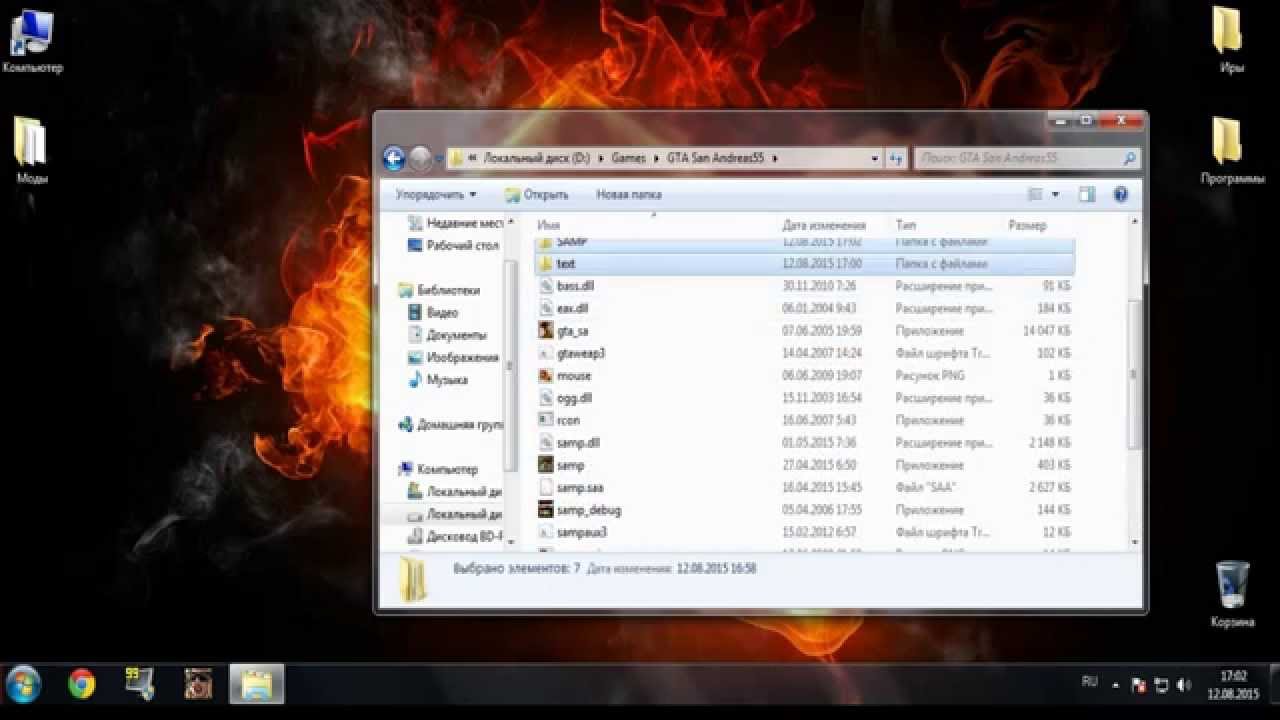
Task: Open the address bar history dropdown
Action: click(x=874, y=158)
